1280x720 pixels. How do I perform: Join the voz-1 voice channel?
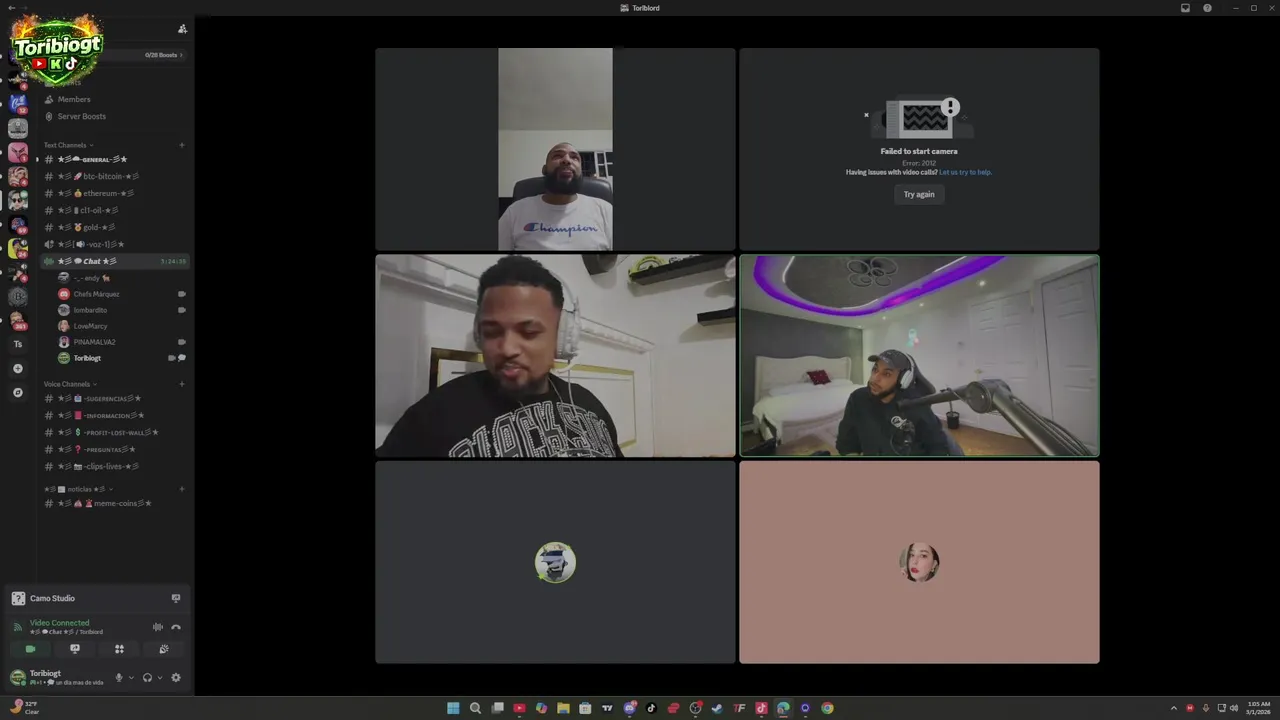114,244
